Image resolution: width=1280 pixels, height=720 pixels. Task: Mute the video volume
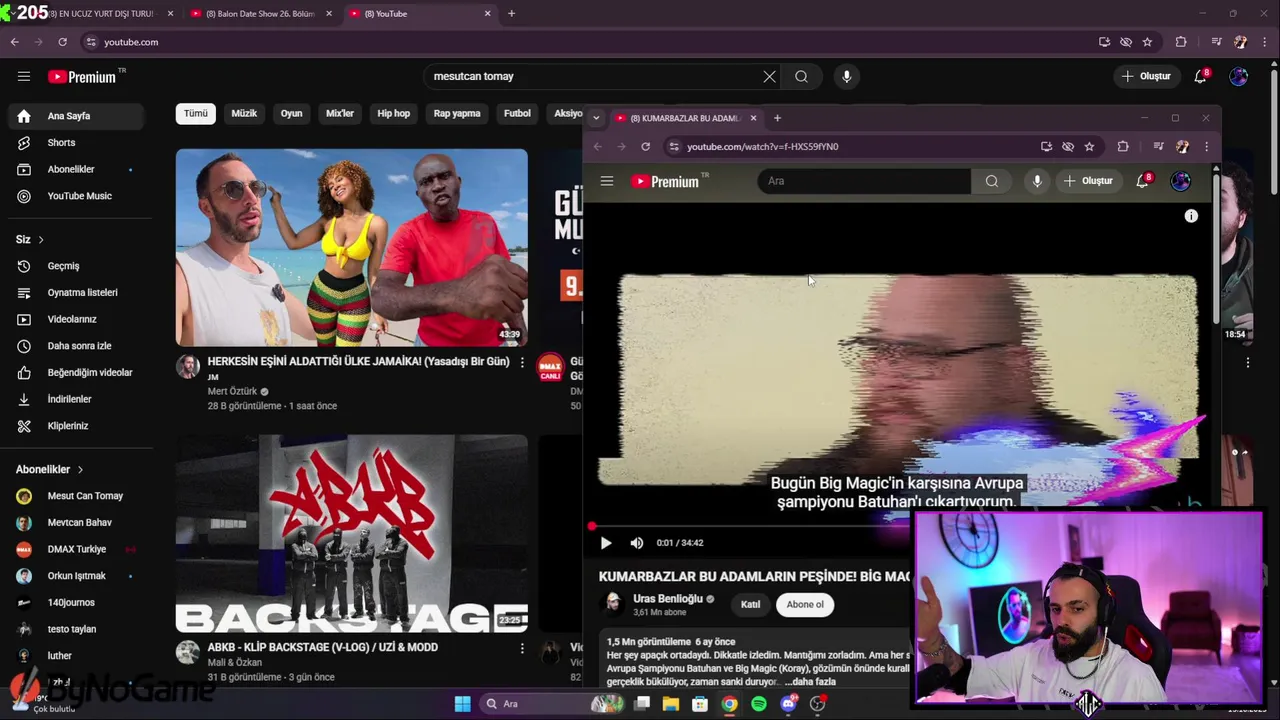637,543
